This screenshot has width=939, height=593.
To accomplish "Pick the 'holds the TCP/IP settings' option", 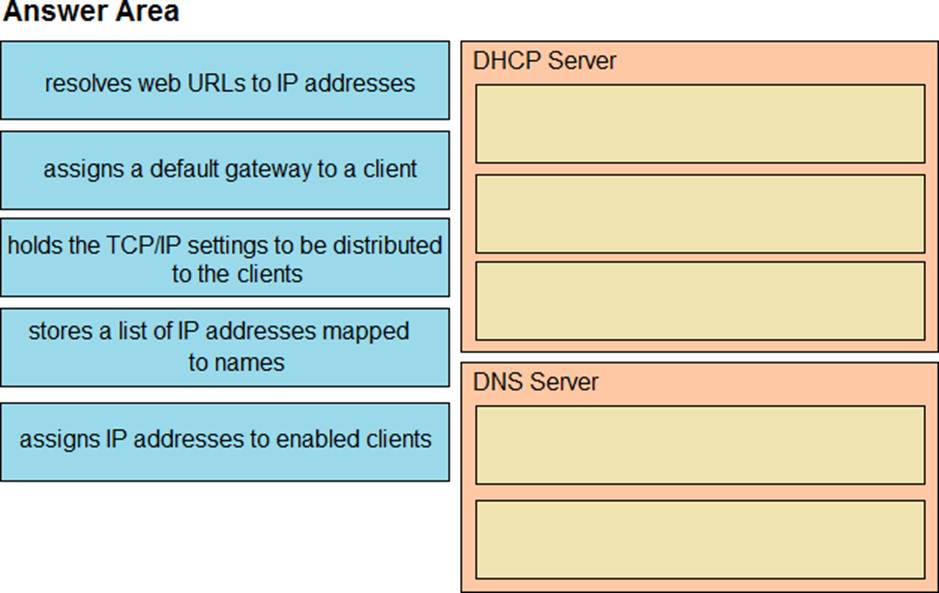I will coord(225,258).
